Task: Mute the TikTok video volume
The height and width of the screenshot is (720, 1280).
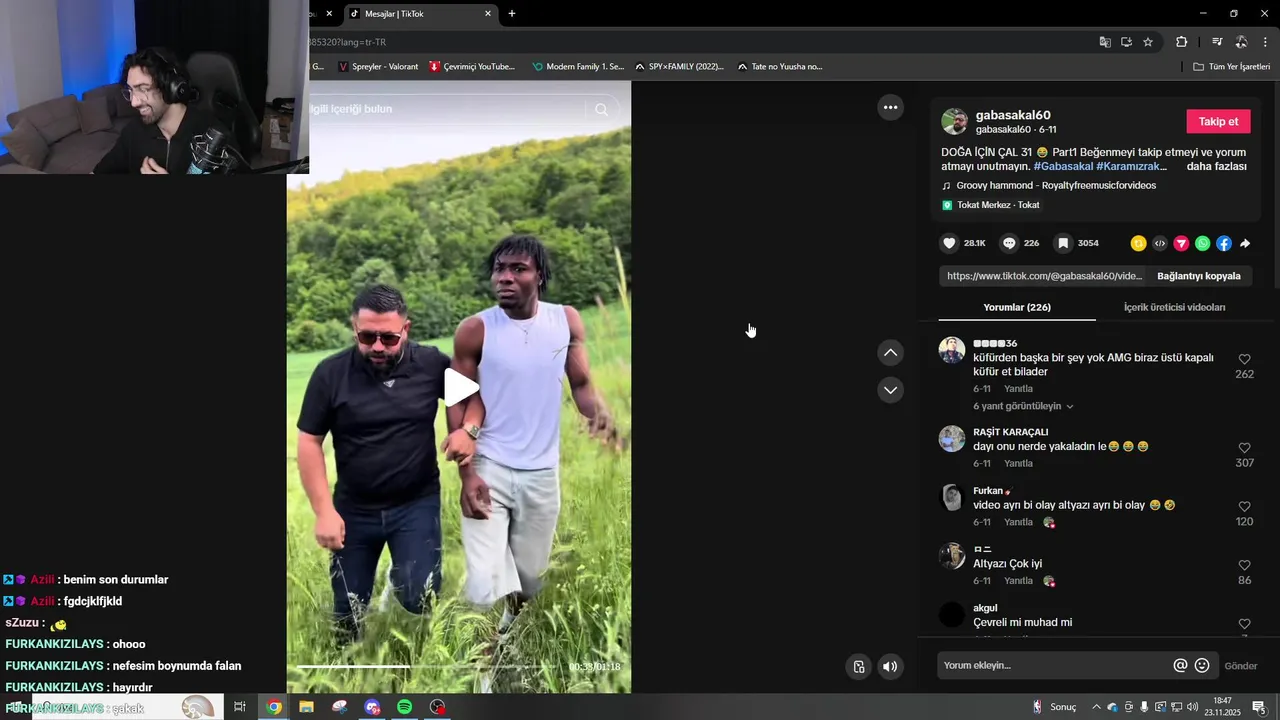Action: (890, 666)
